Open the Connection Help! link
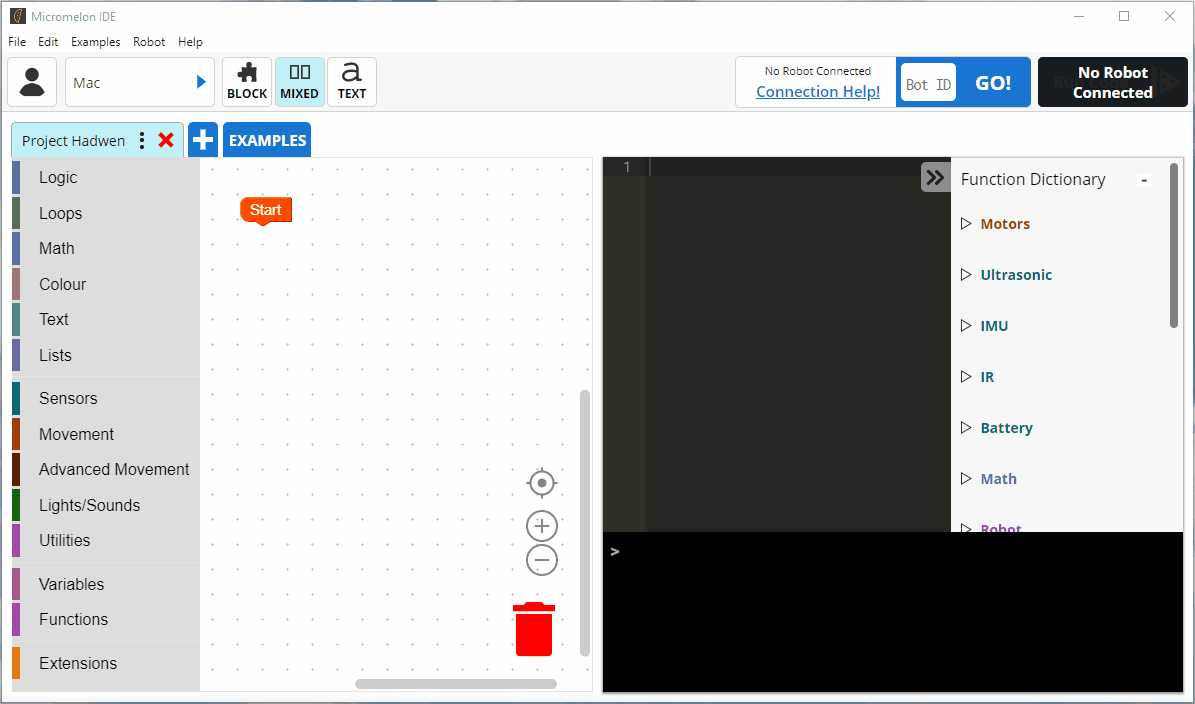This screenshot has width=1195, height=704. pyautogui.click(x=817, y=92)
